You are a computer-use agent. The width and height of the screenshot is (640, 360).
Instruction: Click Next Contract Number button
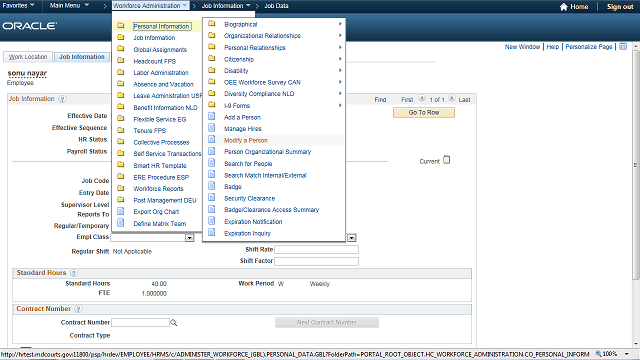click(x=327, y=322)
